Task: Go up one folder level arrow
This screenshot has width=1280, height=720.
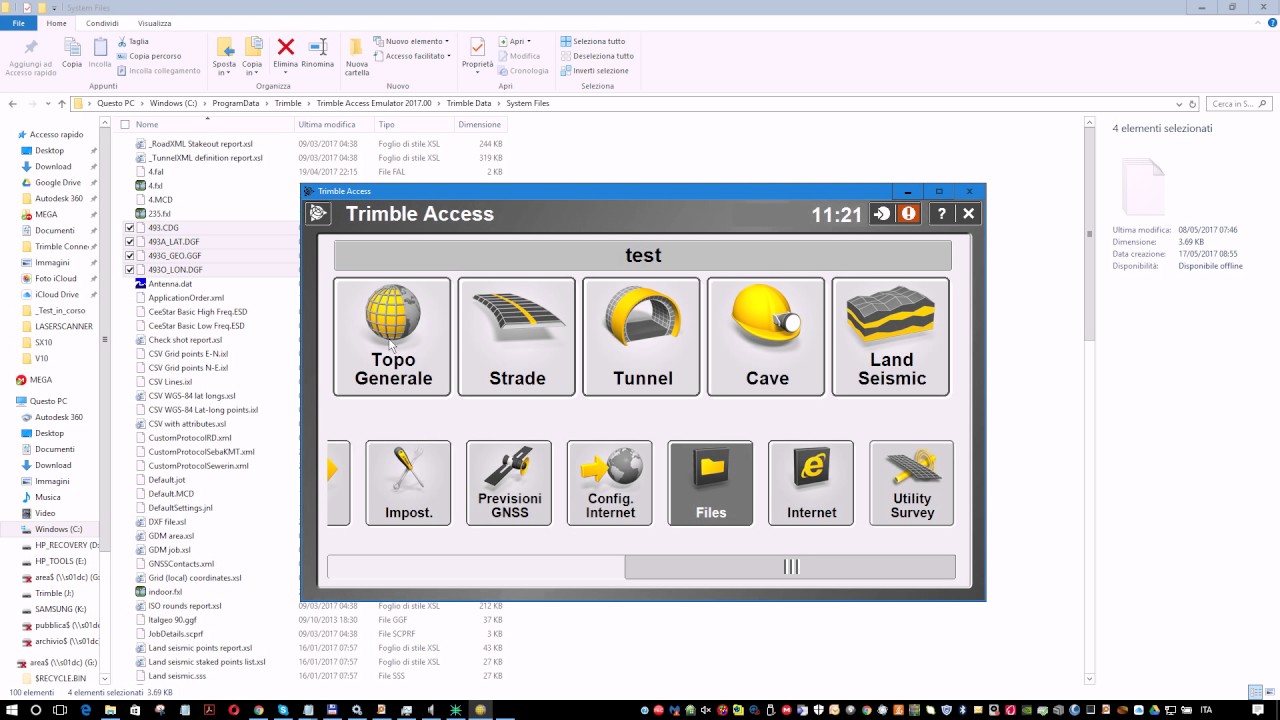Action: click(62, 104)
